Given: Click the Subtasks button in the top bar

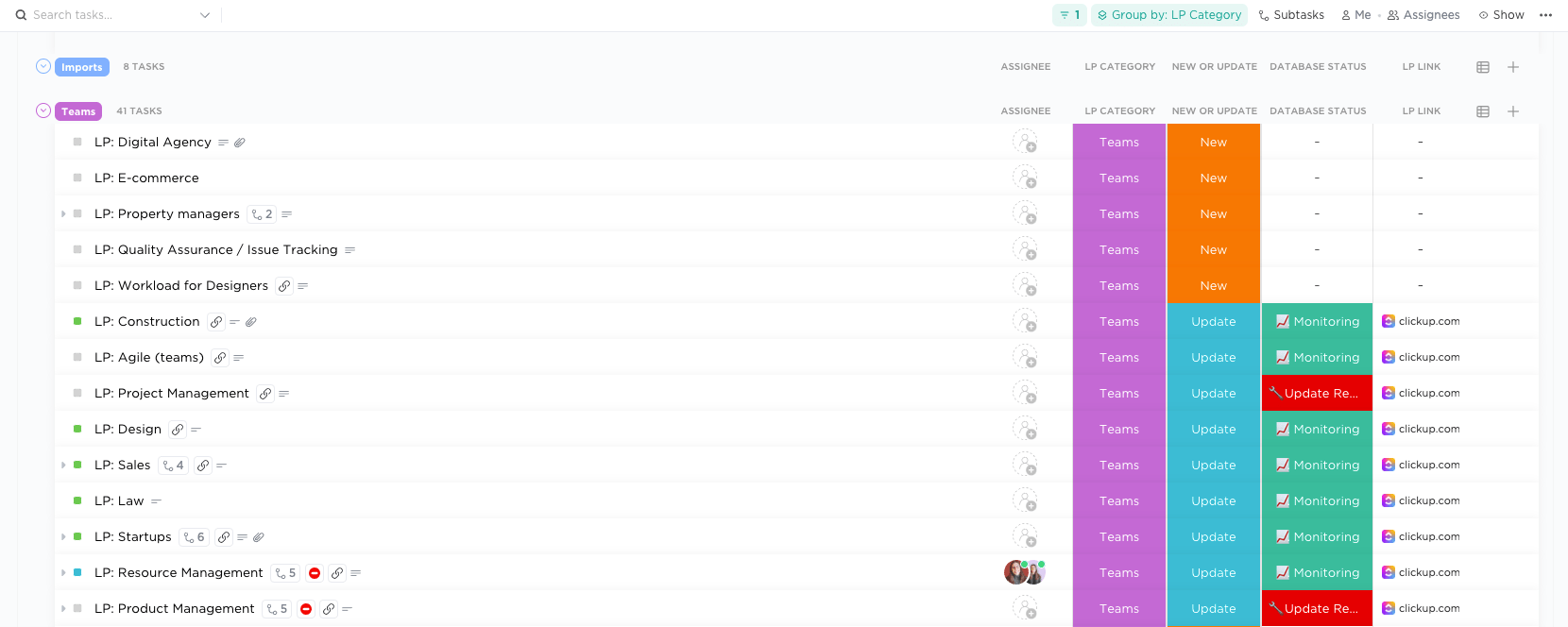Looking at the screenshot, I should pyautogui.click(x=1291, y=15).
